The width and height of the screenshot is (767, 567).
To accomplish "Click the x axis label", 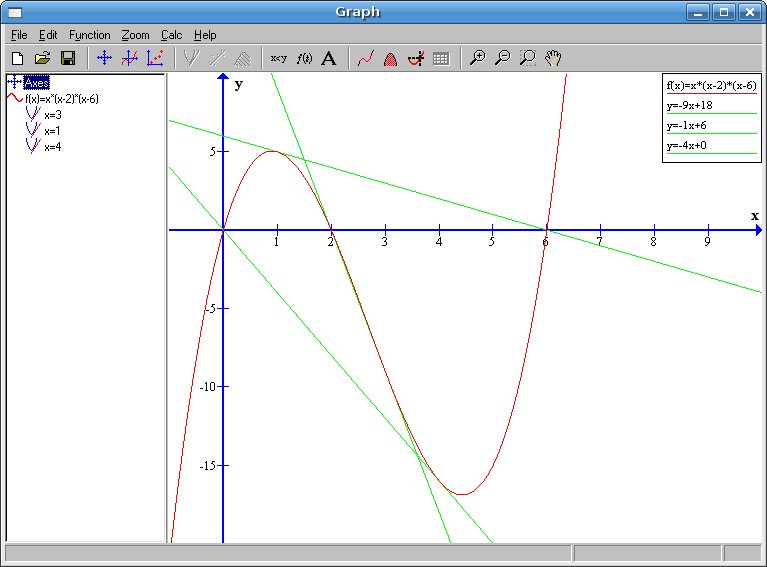I will coord(755,216).
